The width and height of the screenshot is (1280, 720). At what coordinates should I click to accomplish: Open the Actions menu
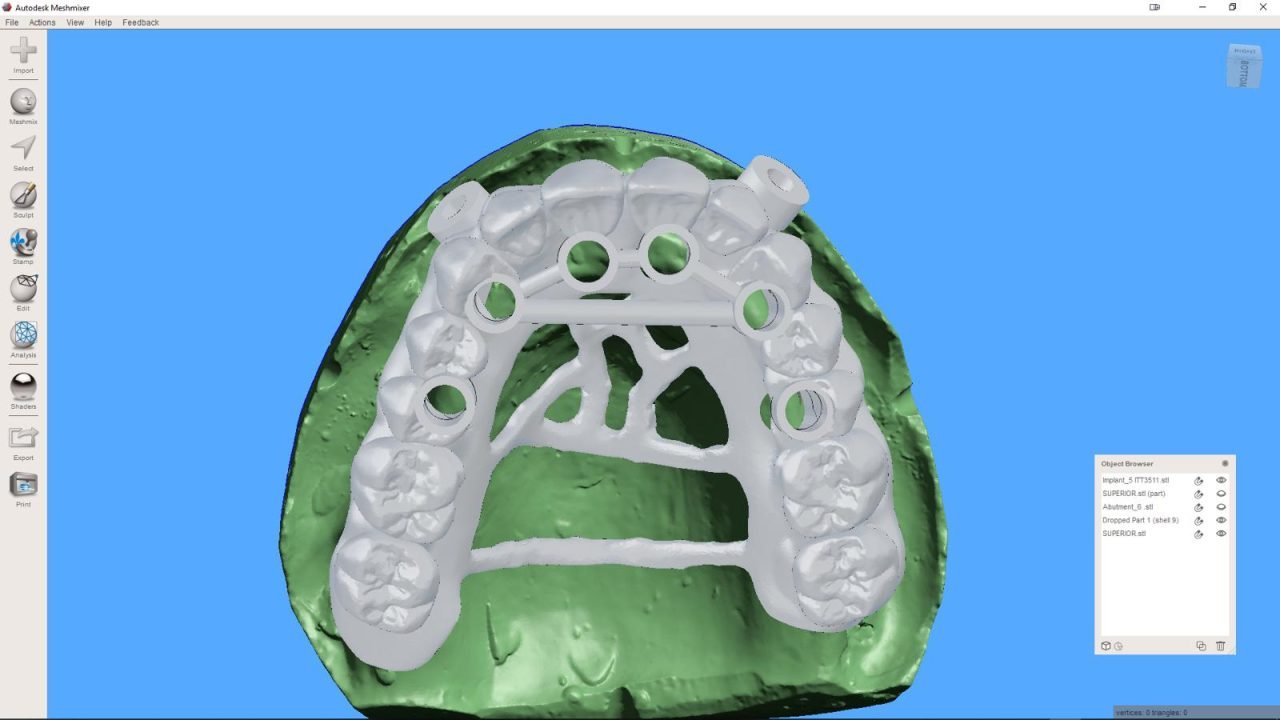click(42, 22)
